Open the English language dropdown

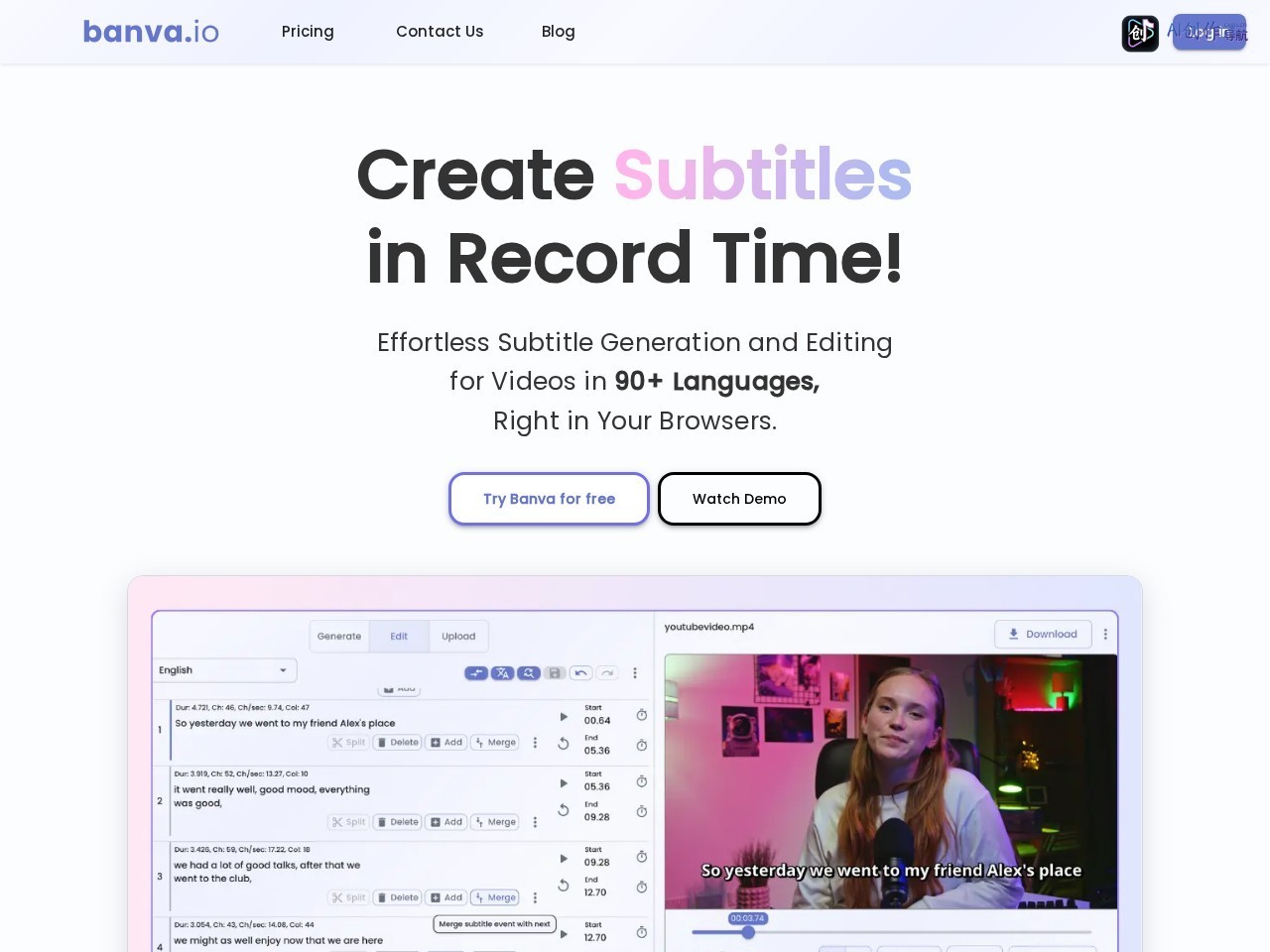224,670
